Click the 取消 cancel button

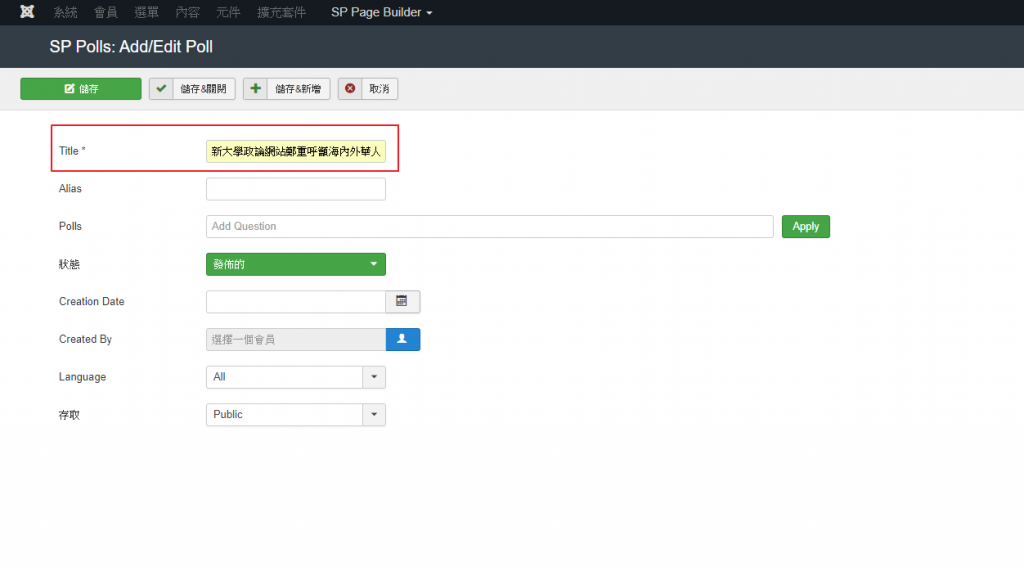(368, 89)
